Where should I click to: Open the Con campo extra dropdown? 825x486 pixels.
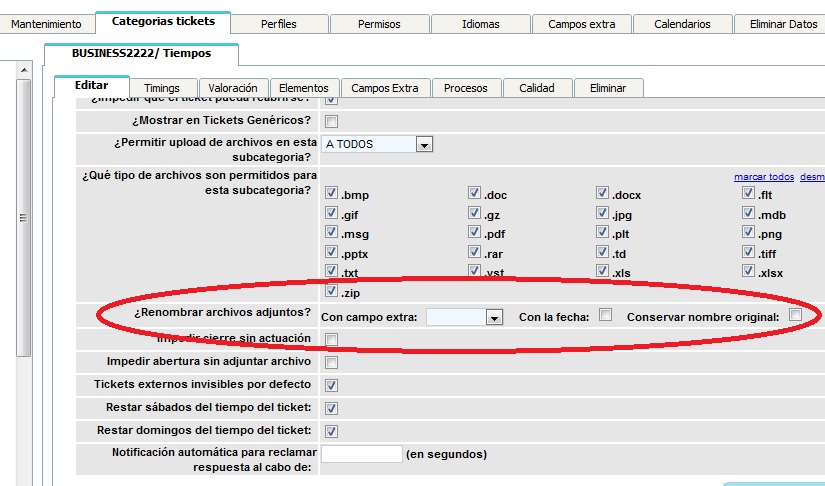(x=464, y=317)
